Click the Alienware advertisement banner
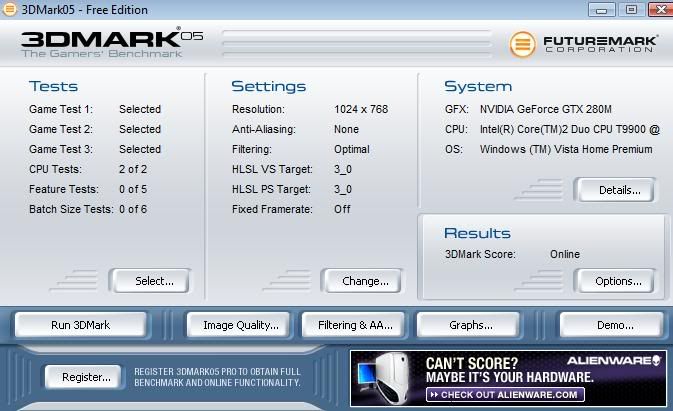Screen dimensions: 673x411 508,378
